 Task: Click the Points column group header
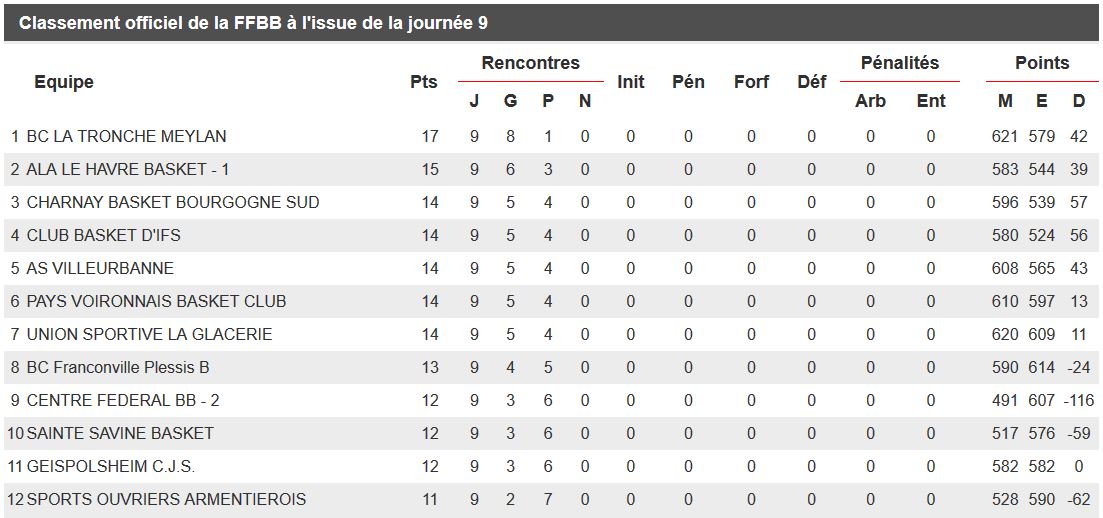point(1042,63)
